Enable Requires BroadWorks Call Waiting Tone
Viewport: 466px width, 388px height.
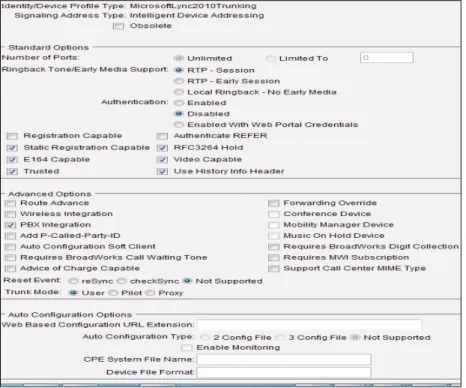tap(10, 258)
